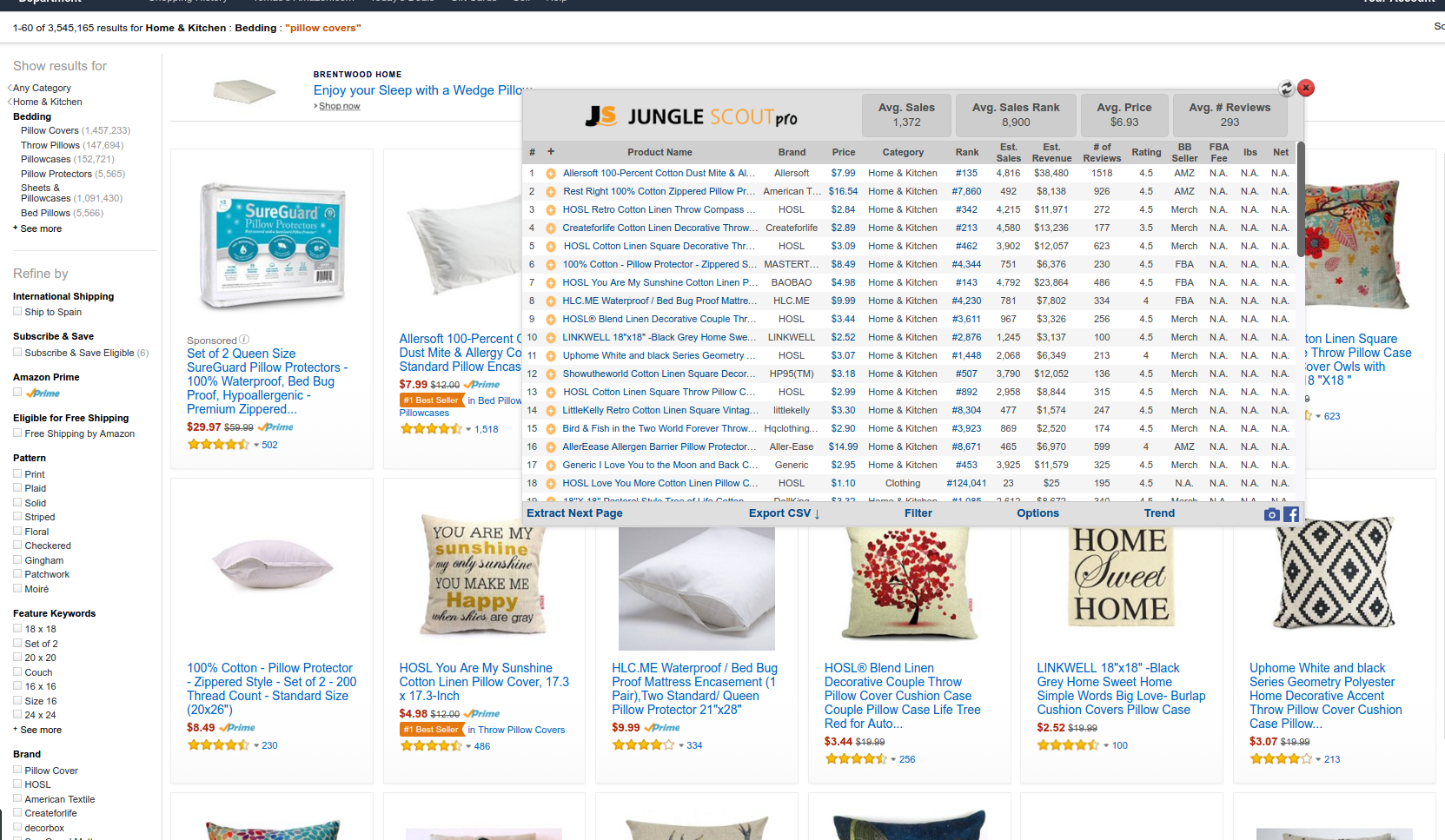
Task: Enable Ship to Spain checkbox
Action: (17, 311)
